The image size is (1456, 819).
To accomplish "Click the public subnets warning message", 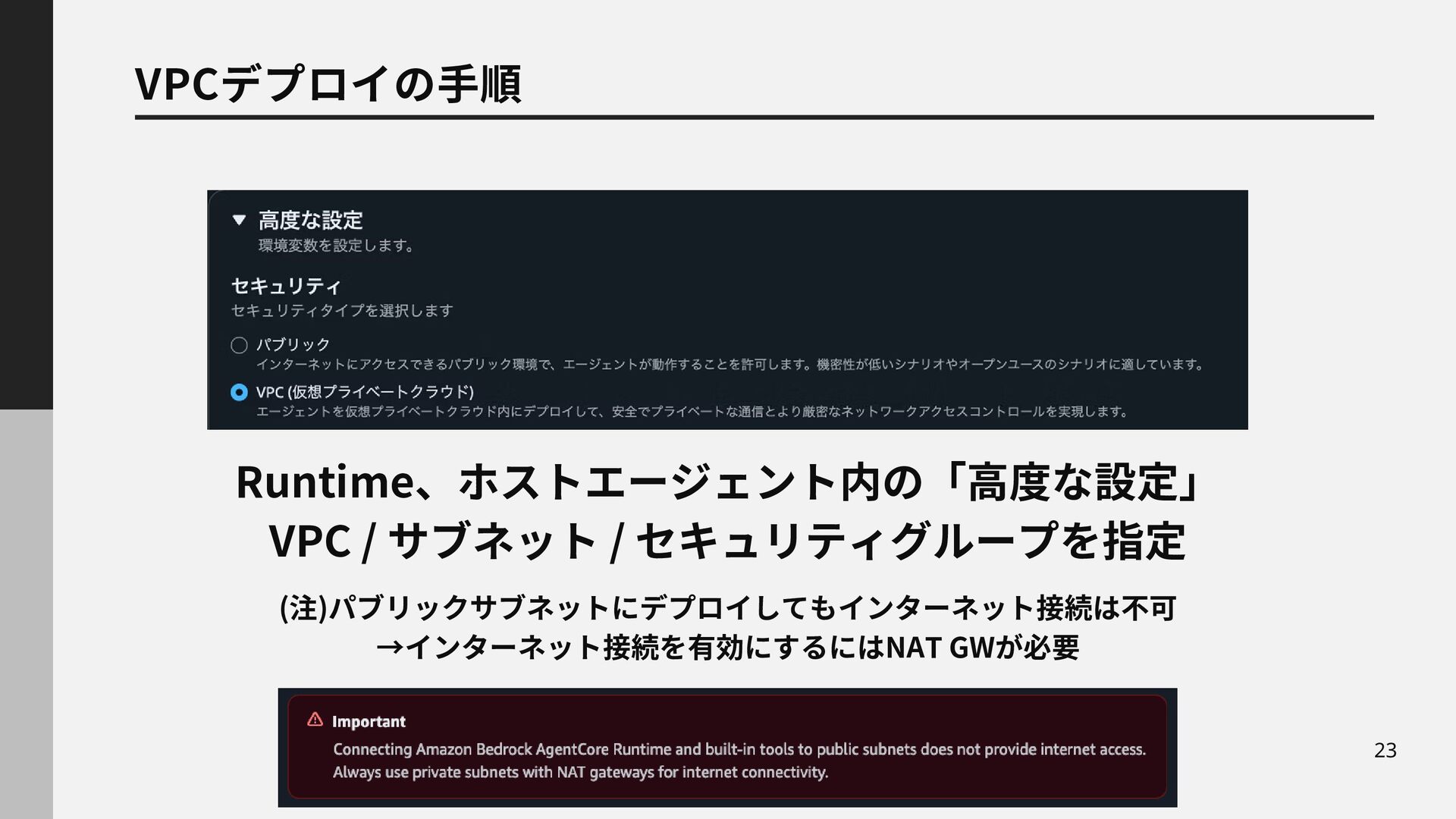I will (x=739, y=749).
